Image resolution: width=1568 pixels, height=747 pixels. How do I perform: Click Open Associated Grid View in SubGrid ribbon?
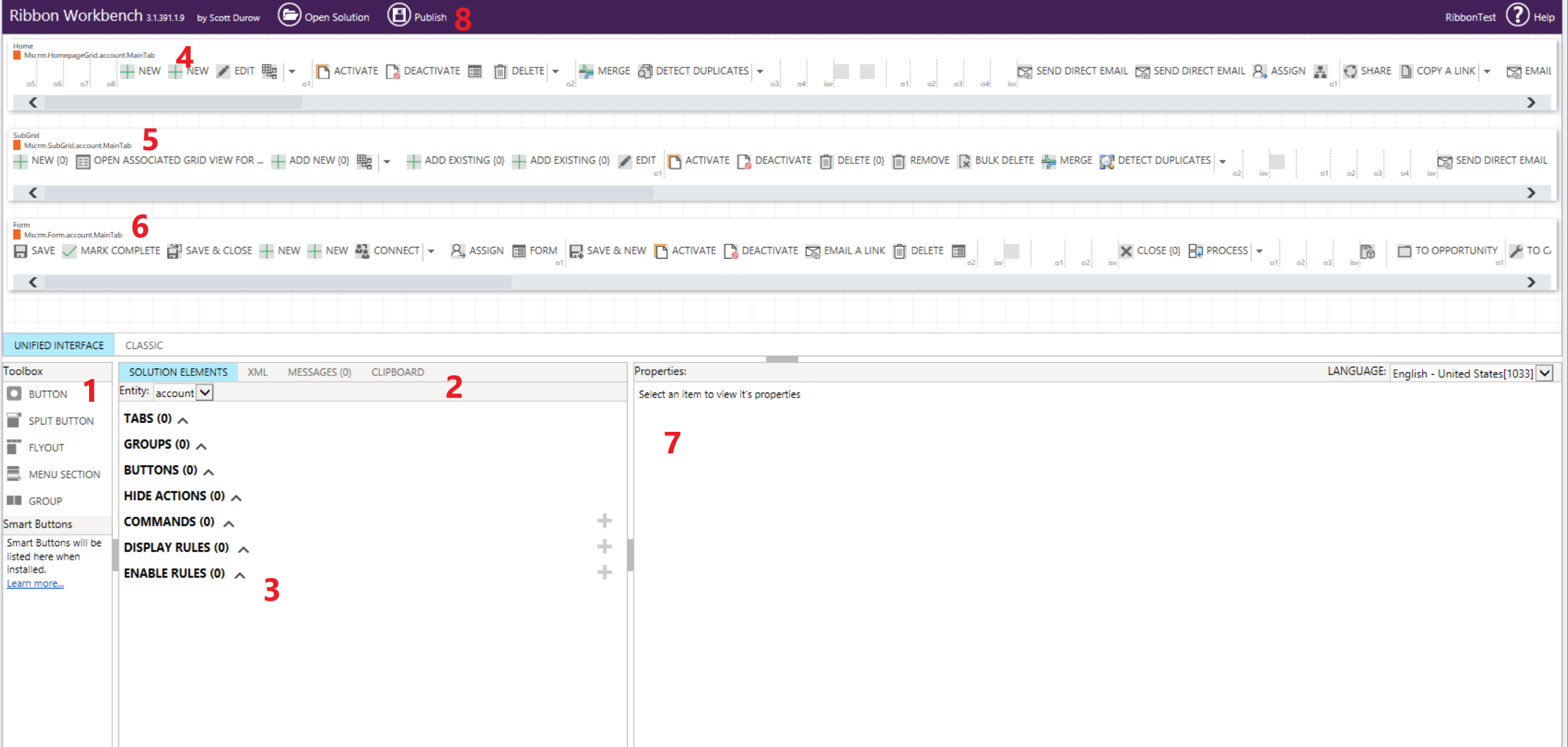[x=170, y=161]
